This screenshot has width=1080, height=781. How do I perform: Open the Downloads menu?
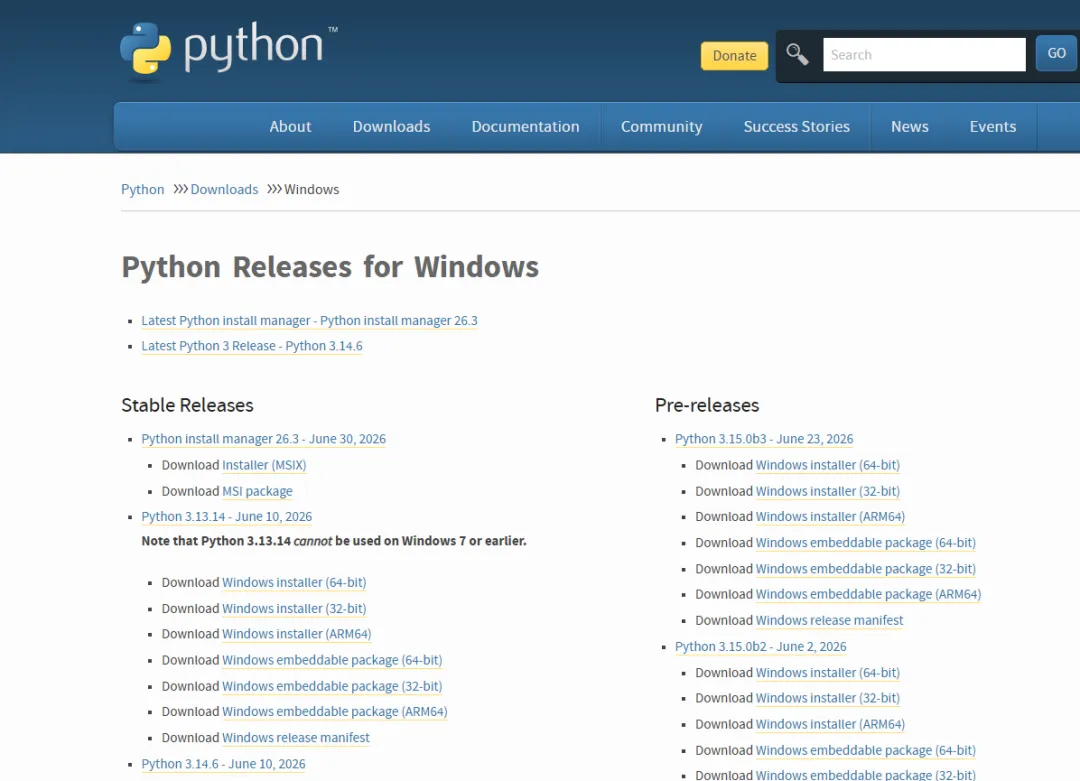pyautogui.click(x=391, y=127)
